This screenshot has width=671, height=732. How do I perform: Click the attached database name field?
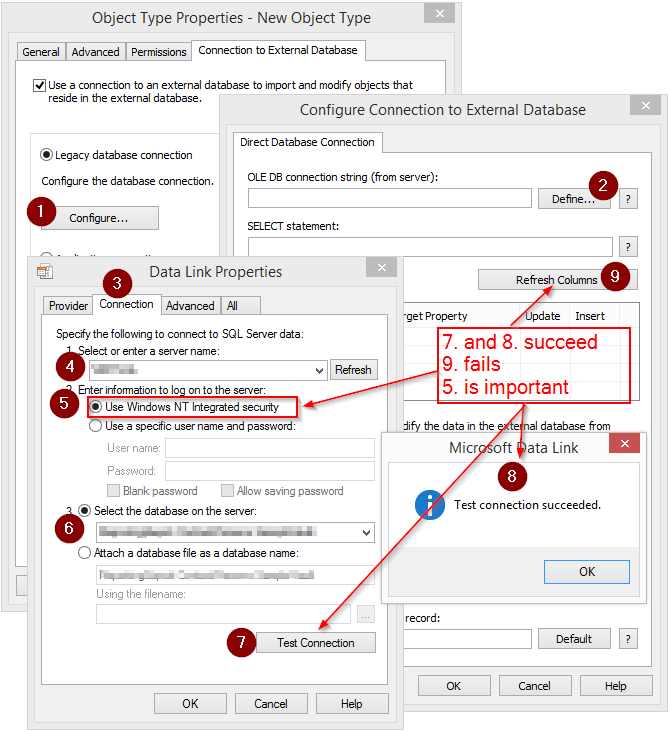click(235, 575)
